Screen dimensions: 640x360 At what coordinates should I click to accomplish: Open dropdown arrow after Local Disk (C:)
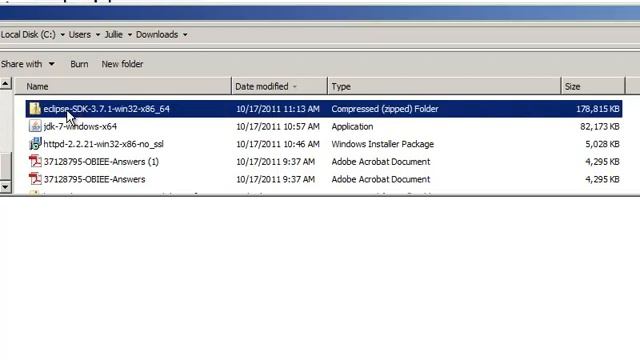pos(62,35)
